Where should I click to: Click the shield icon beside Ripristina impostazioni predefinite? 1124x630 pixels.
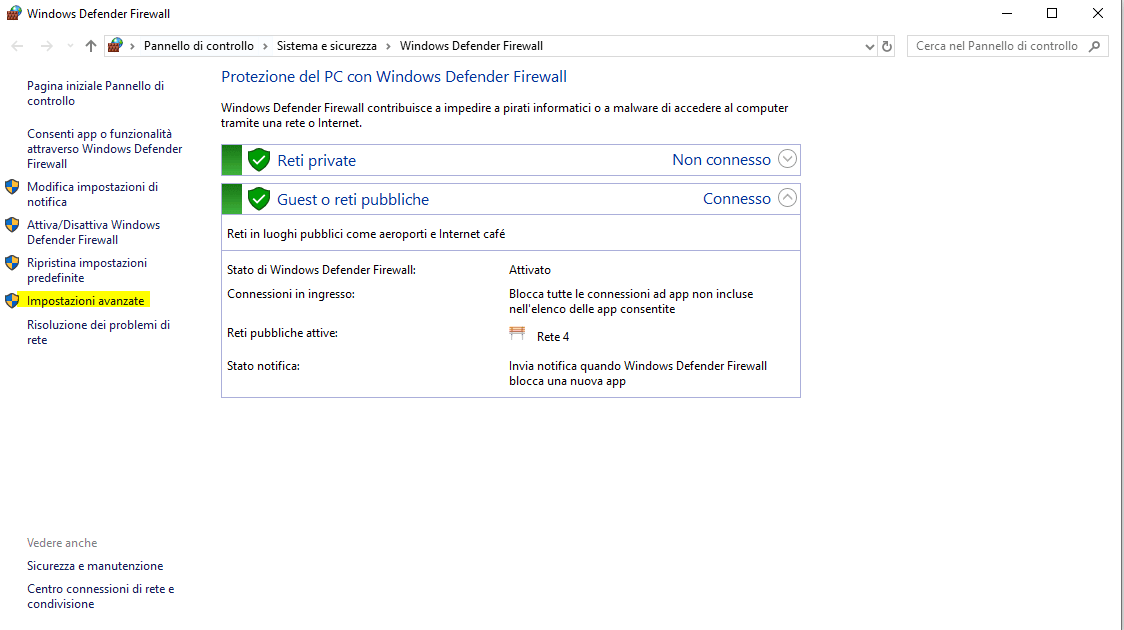tap(12, 263)
